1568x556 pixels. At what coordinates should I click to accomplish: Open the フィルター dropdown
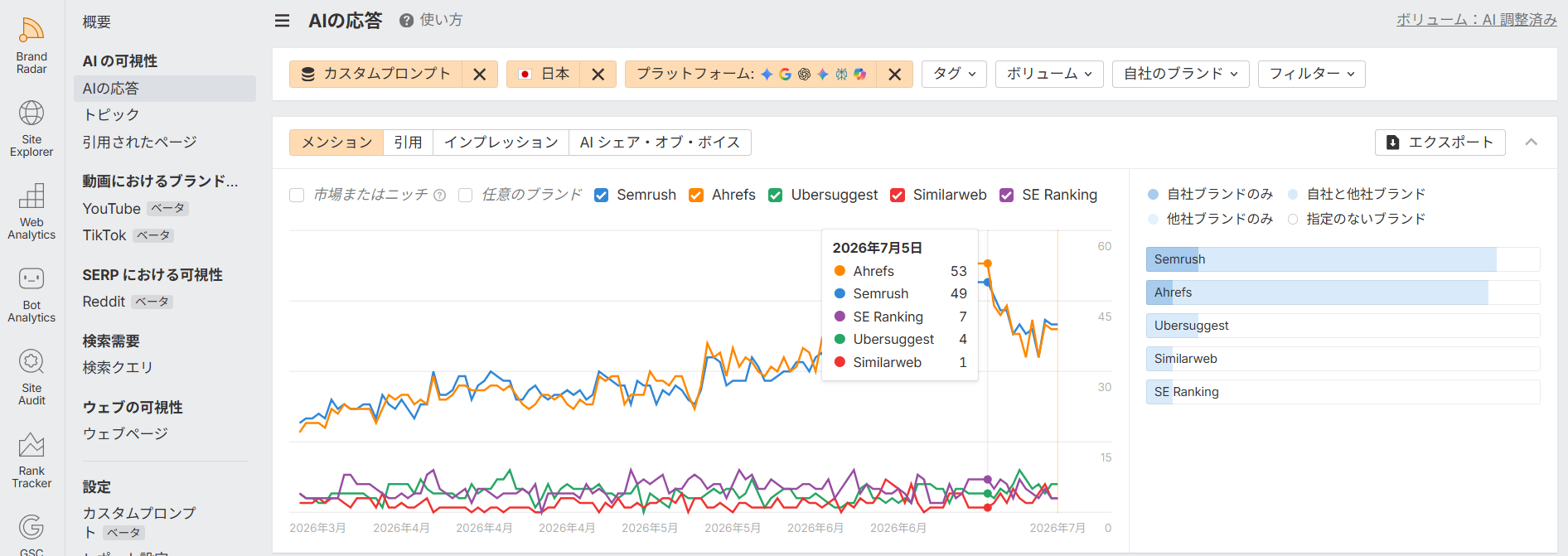[x=1311, y=74]
